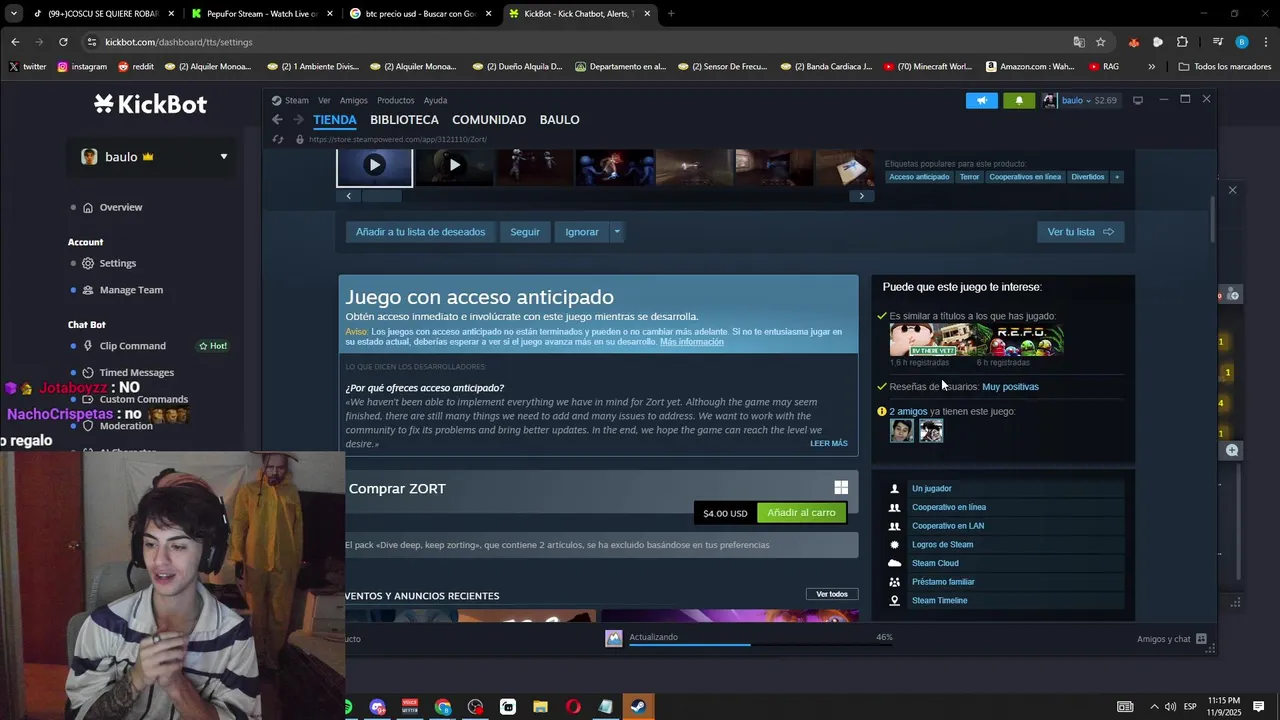Image resolution: width=1280 pixels, height=720 pixels.
Task: Click the volume icon in system tray
Action: point(1170,707)
